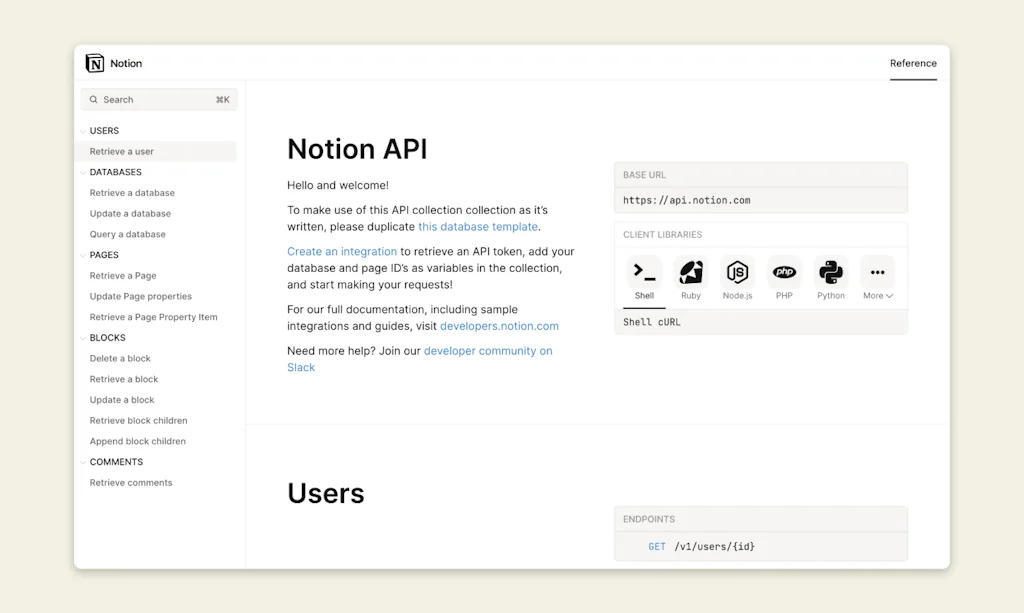The image size is (1024, 613).
Task: Open the More client libraries dropdown
Action: [x=876, y=278]
